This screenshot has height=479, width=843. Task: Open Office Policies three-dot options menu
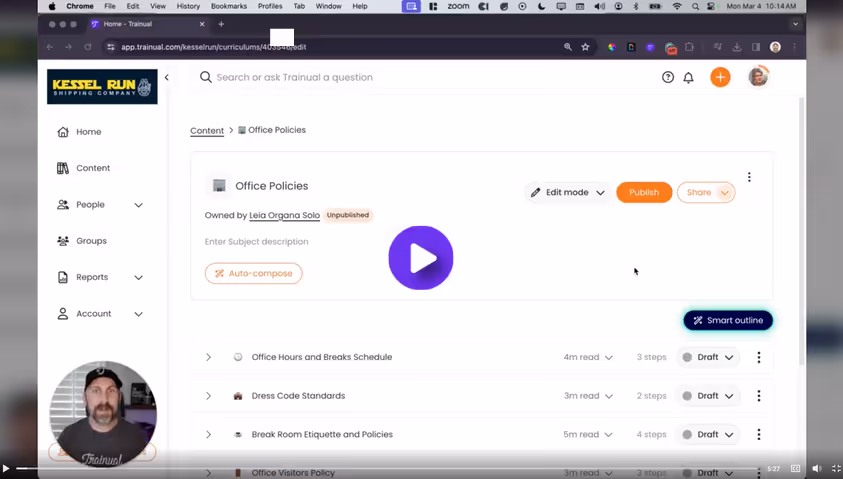[749, 177]
